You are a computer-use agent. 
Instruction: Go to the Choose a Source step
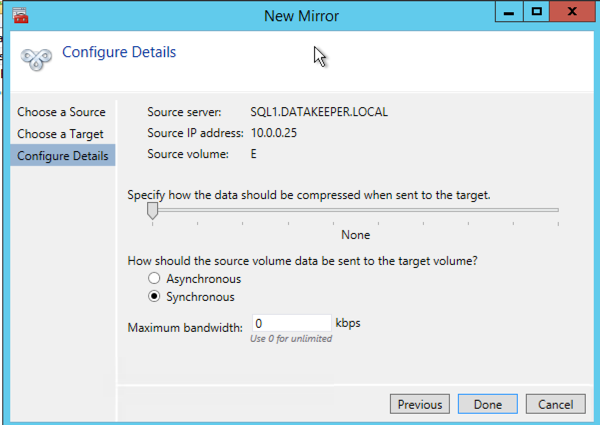[x=61, y=112]
